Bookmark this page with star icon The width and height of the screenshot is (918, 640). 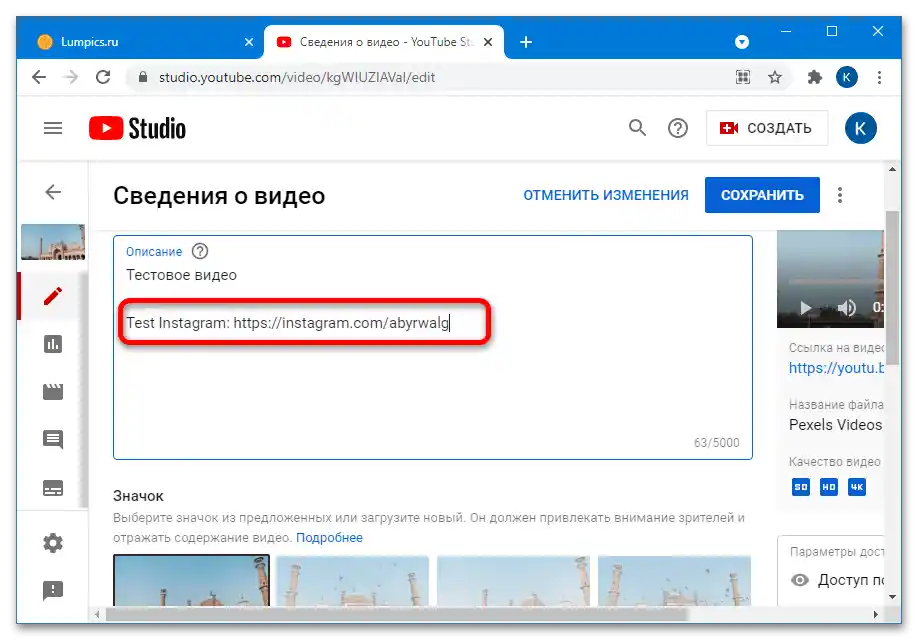pos(775,77)
